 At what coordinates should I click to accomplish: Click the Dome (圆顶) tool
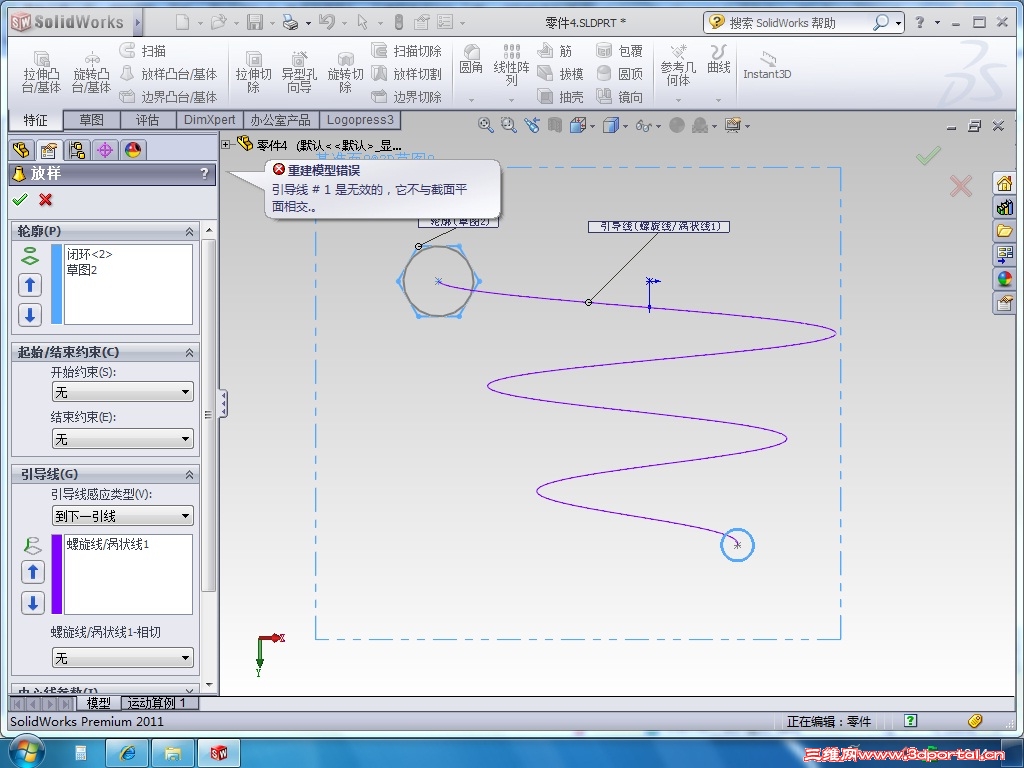click(x=619, y=74)
